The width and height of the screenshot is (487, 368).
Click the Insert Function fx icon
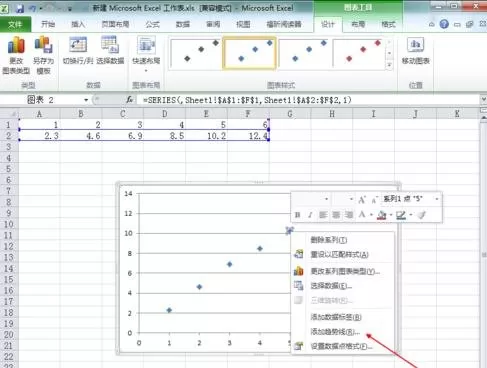(130, 100)
